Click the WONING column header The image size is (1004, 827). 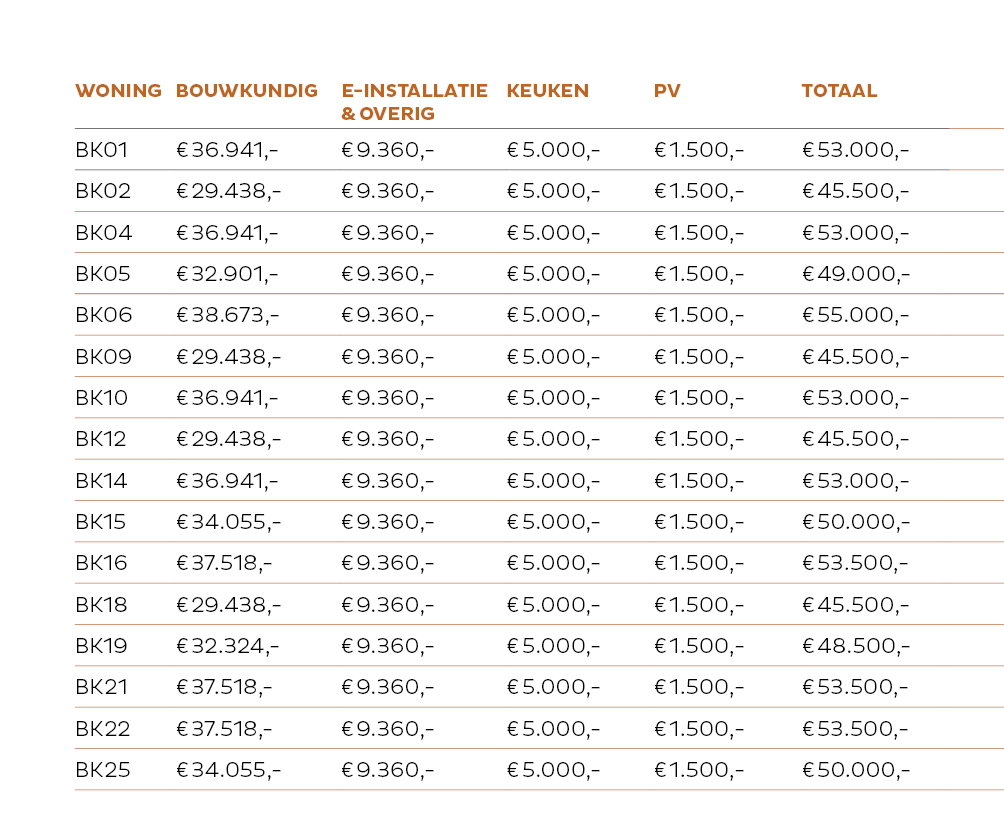118,91
